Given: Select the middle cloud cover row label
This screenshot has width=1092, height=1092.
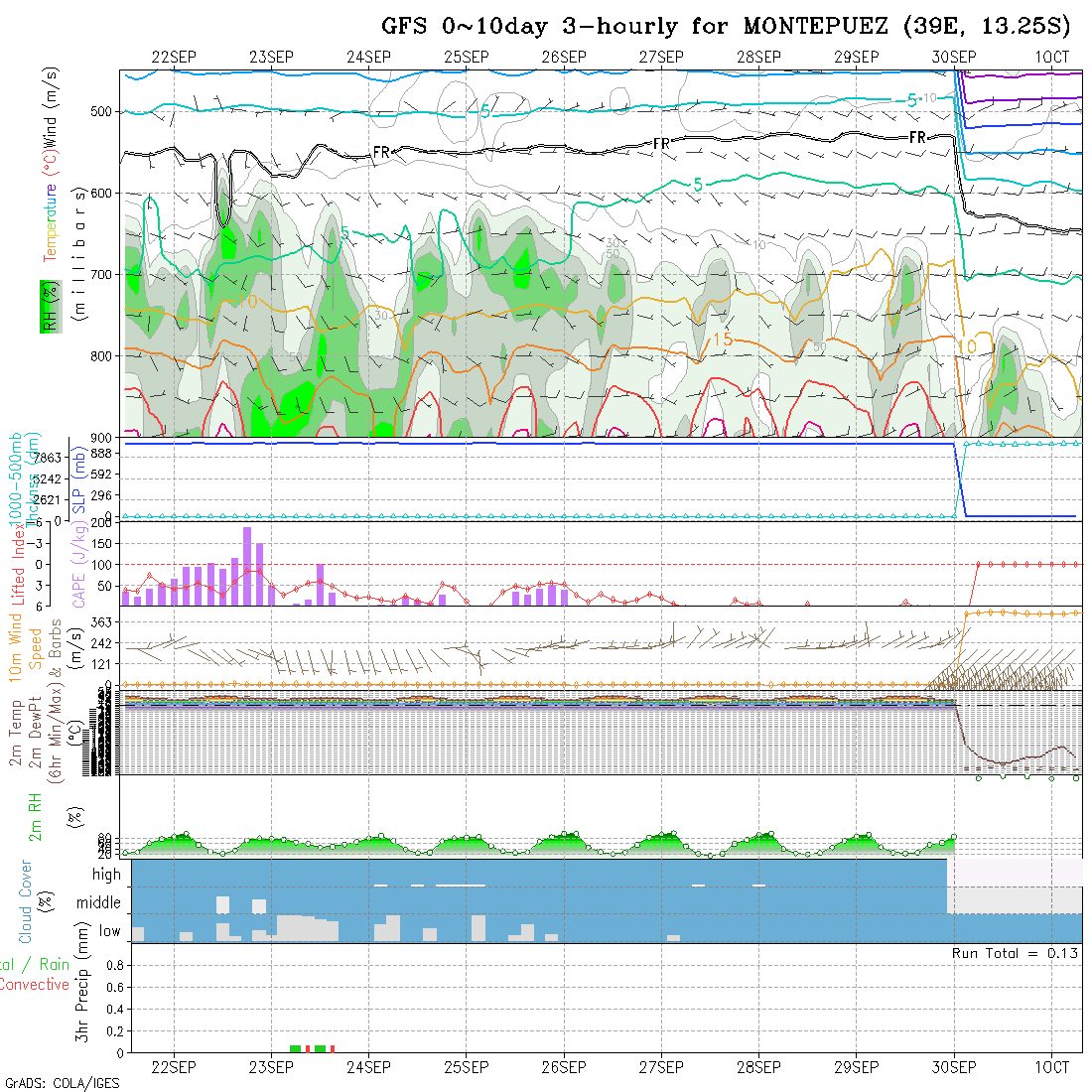Looking at the screenshot, I should click(99, 903).
